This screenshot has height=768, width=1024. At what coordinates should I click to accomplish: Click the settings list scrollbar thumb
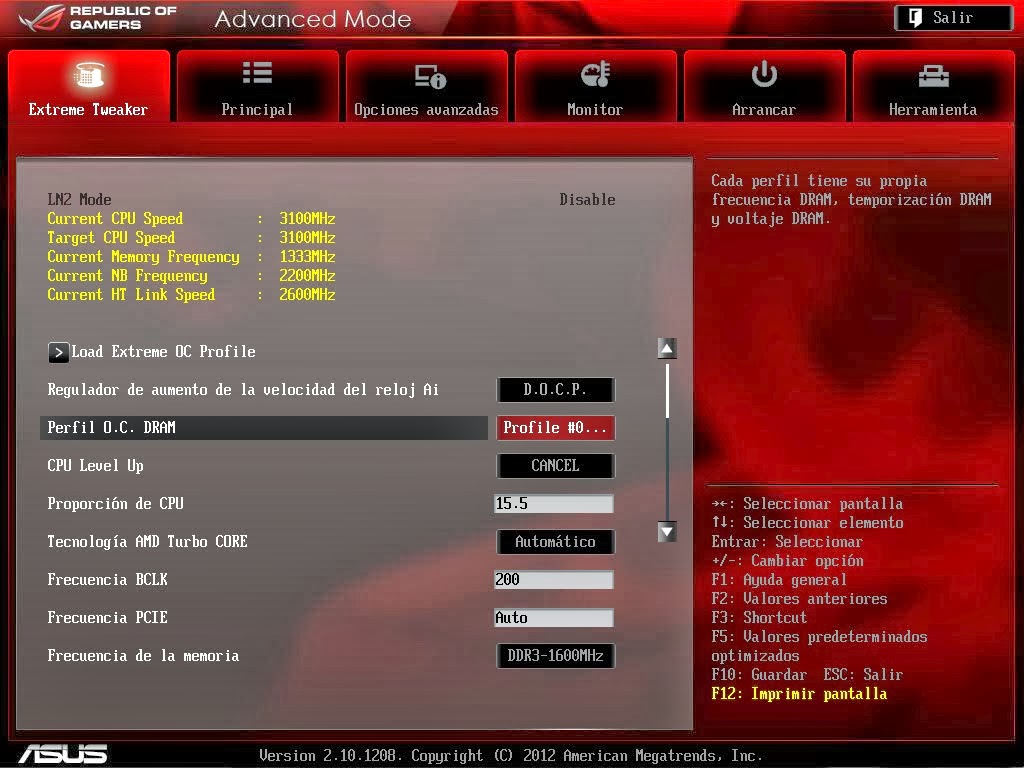667,391
